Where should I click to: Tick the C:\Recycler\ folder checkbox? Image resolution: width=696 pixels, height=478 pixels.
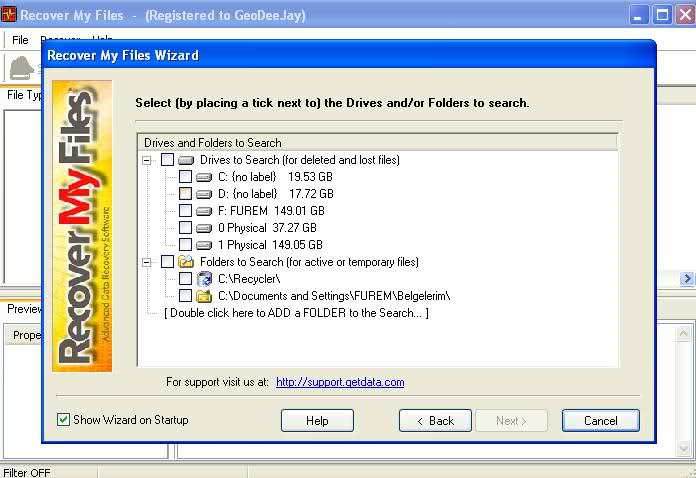point(185,279)
